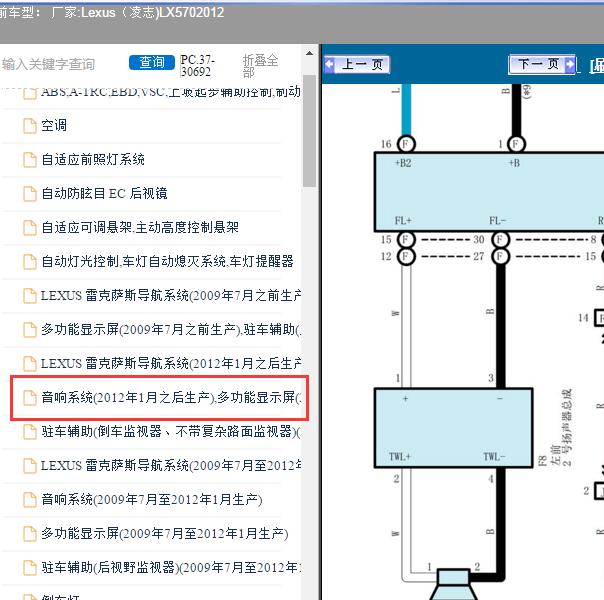Click the FL+ terminal label in diagram
The width and height of the screenshot is (604, 600).
[x=403, y=221]
